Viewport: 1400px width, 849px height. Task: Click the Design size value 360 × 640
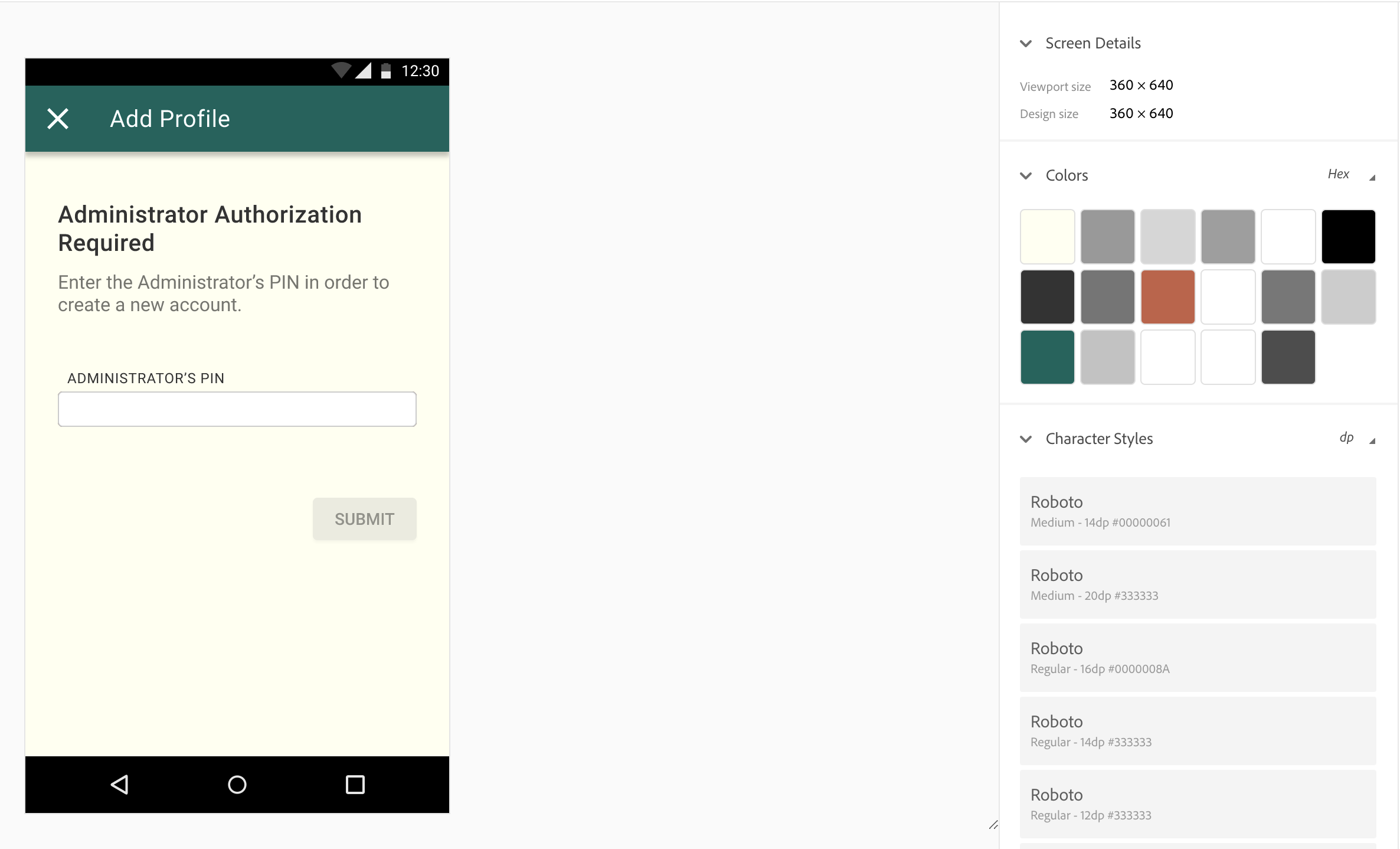click(x=1141, y=113)
